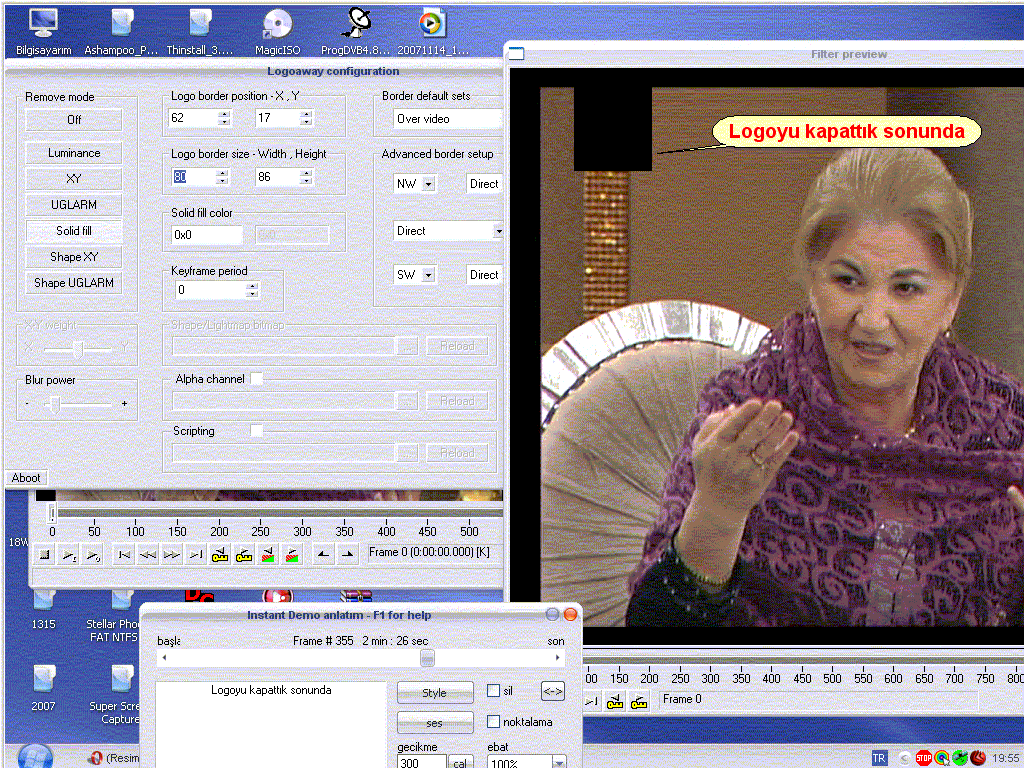Step backward with rewind arrows

tap(148, 555)
